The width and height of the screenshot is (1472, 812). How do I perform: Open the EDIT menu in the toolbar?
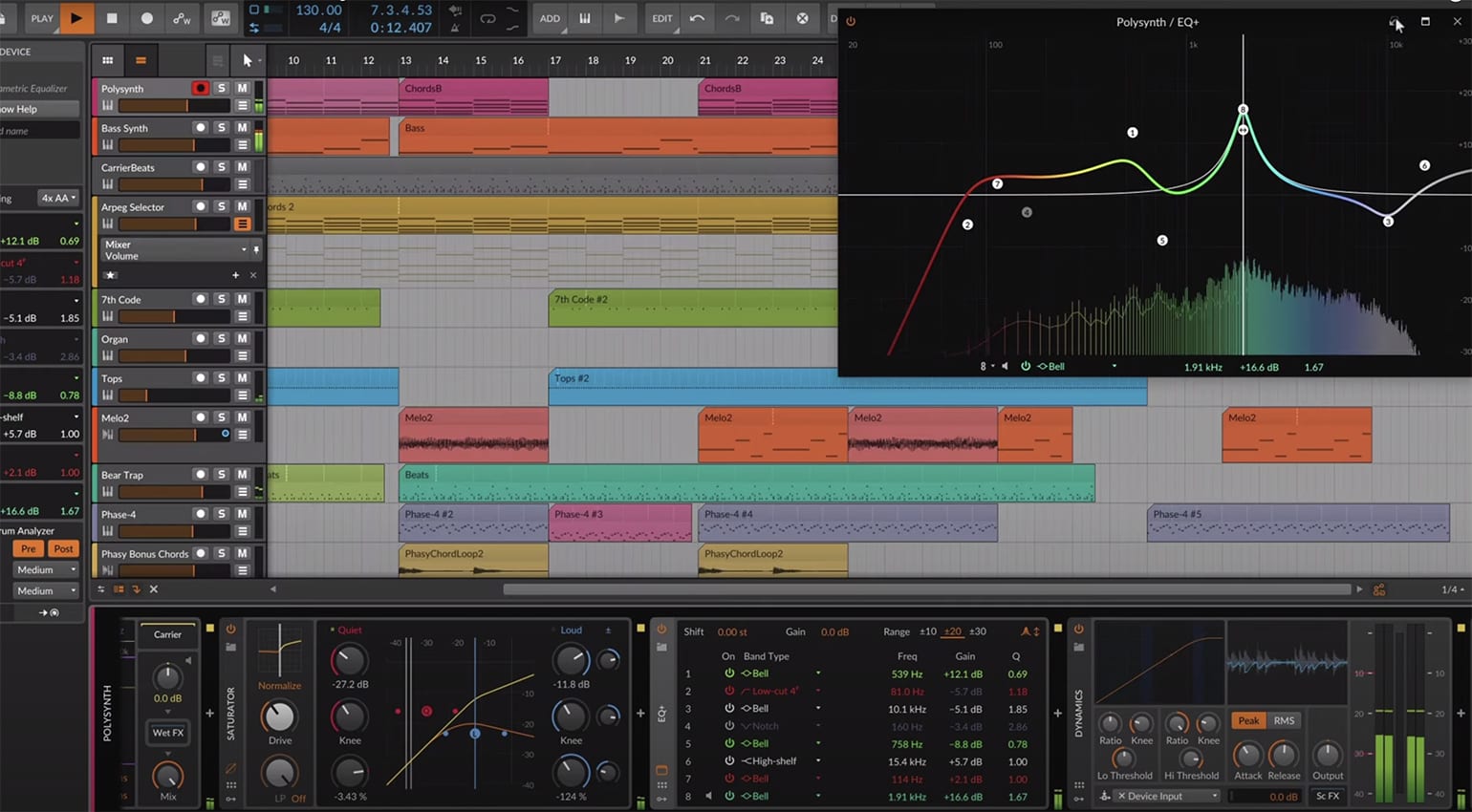point(662,18)
